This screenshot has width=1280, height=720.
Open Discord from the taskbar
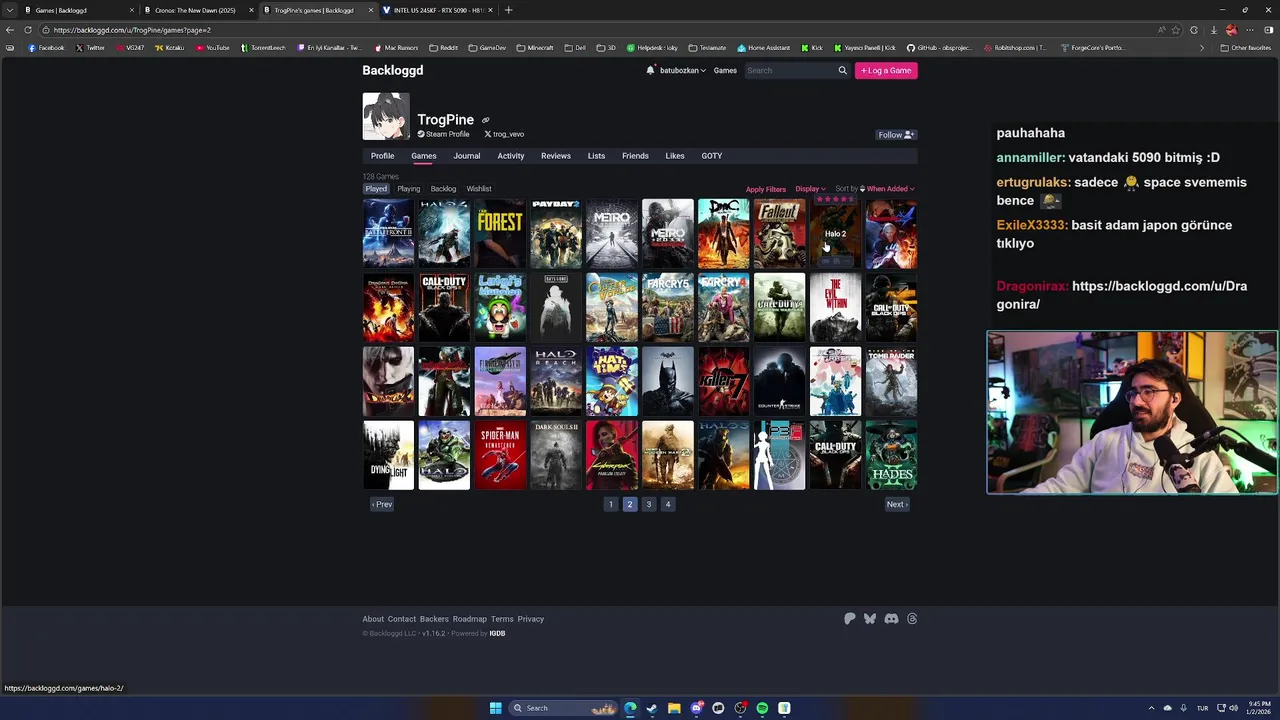(696, 708)
